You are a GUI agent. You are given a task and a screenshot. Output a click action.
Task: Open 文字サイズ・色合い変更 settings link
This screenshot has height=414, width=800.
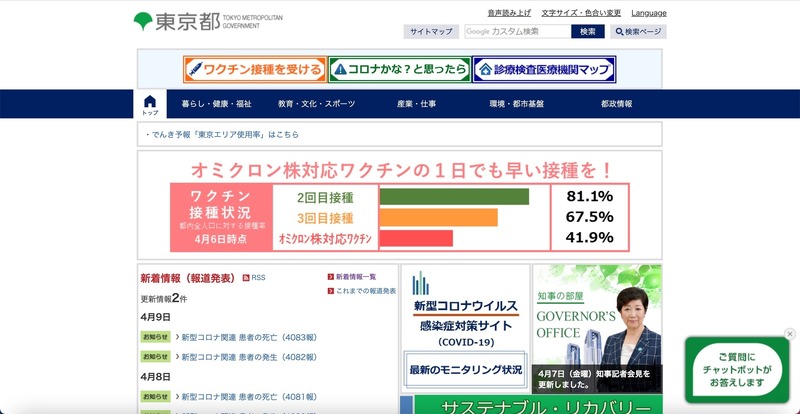[581, 13]
